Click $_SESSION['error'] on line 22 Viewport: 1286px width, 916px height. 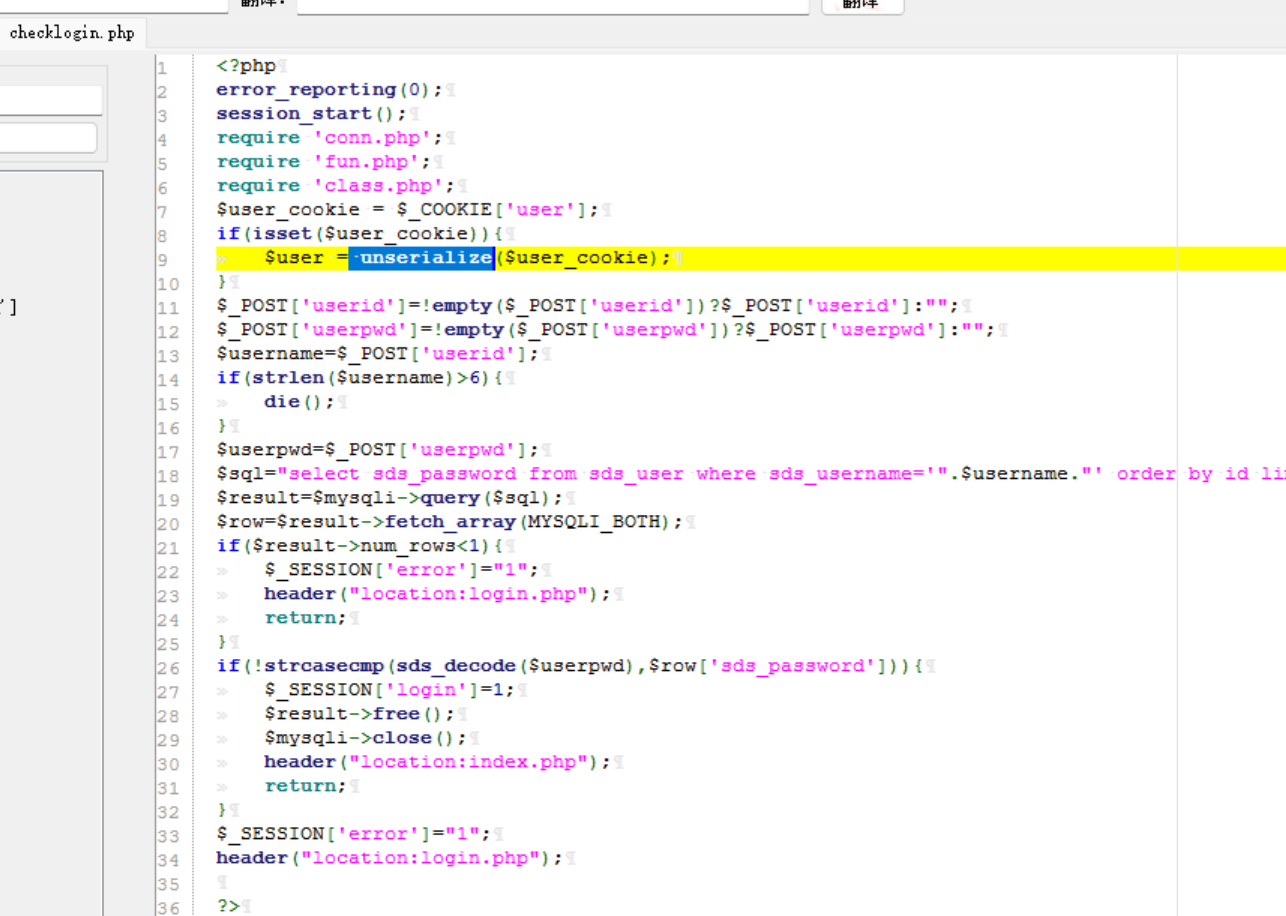tap(401, 570)
